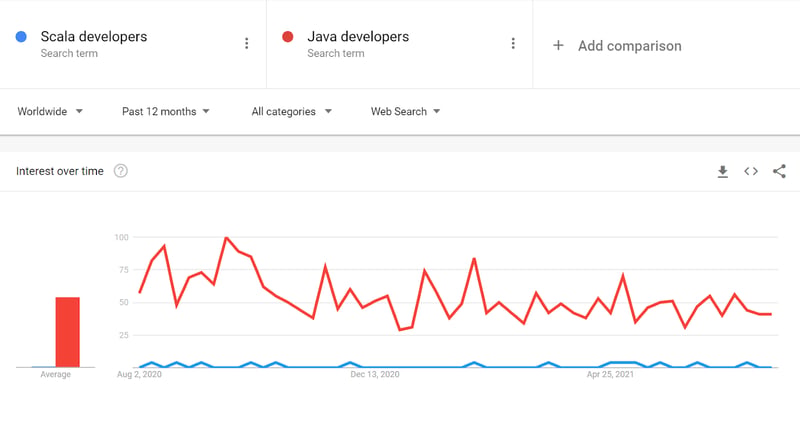Screen dimensions: 800x428
Task: Click the Aug 2, 2020 axis label
Action: pos(139,374)
